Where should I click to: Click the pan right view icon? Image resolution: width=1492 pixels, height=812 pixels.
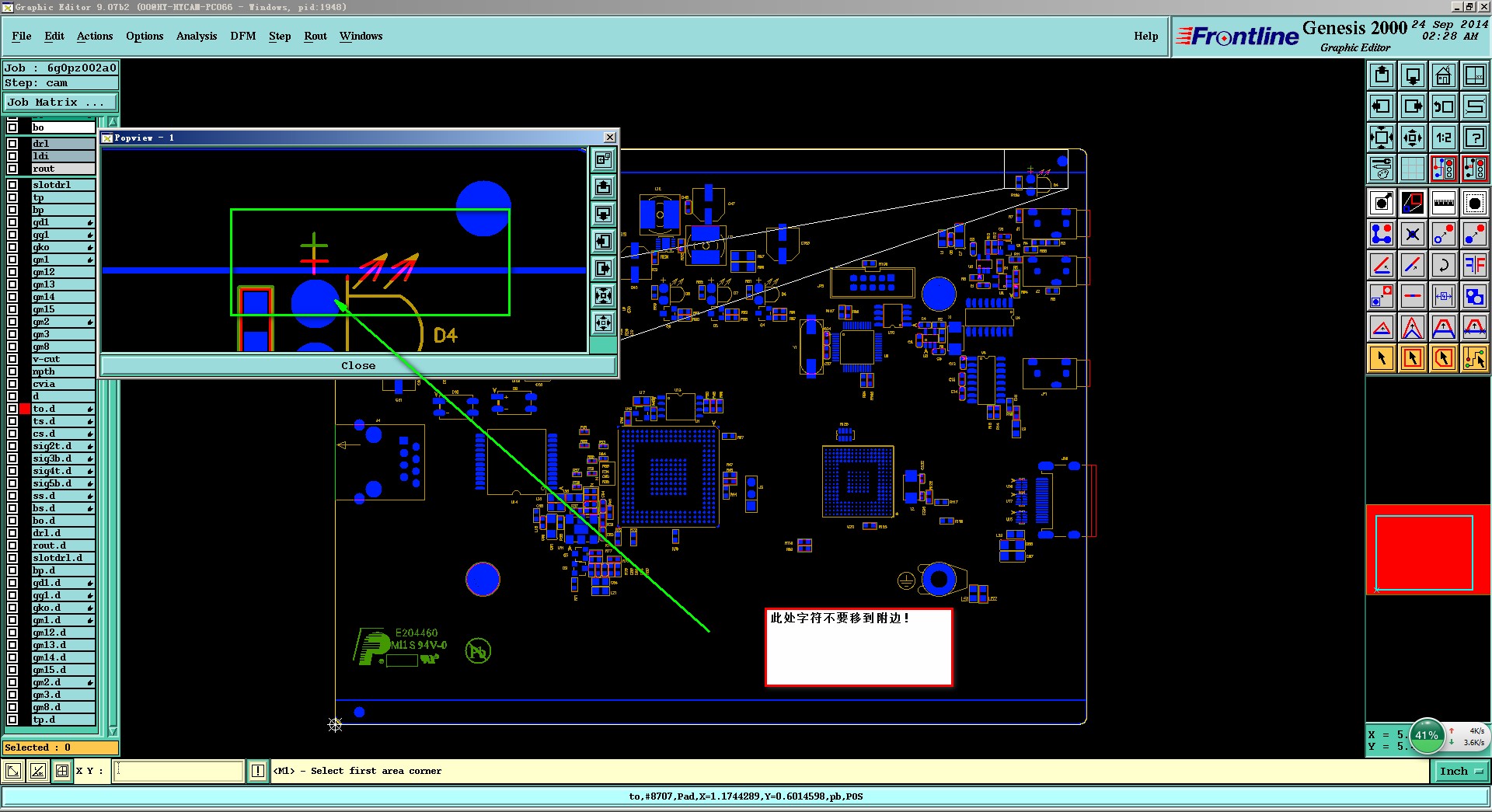(1413, 106)
